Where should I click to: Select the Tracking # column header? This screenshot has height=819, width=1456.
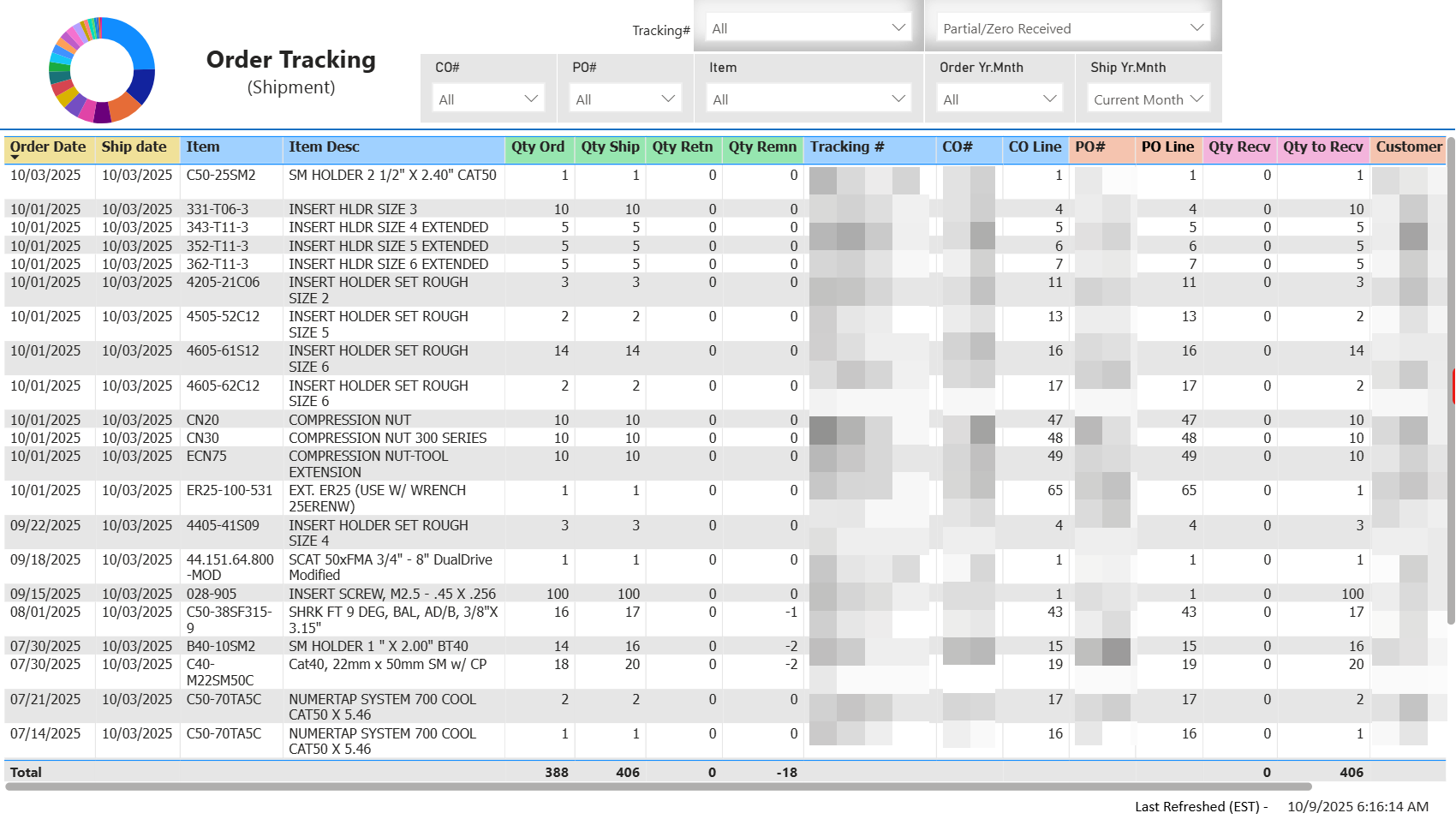[847, 147]
